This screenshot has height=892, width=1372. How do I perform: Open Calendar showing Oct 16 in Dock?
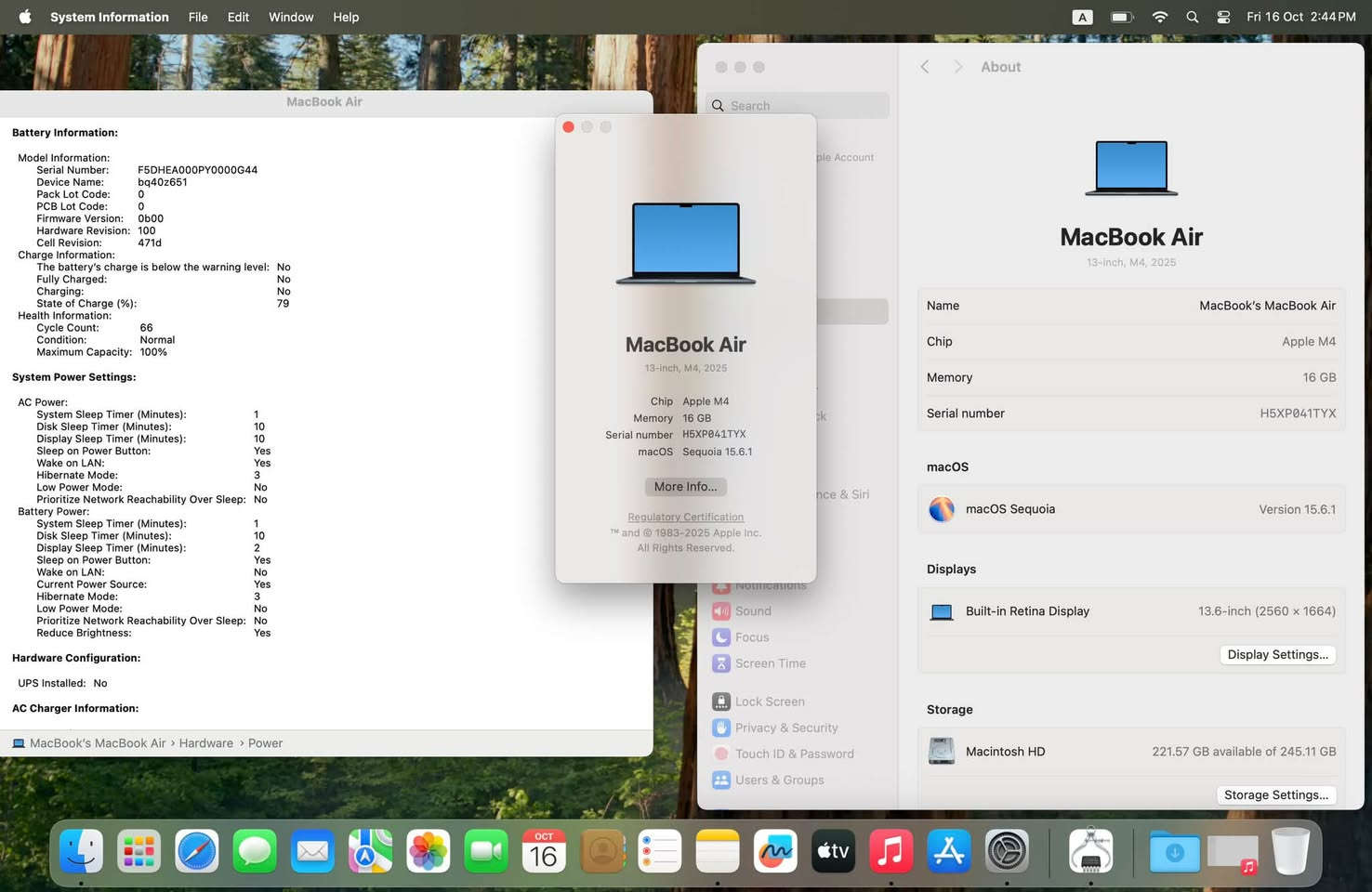click(544, 851)
